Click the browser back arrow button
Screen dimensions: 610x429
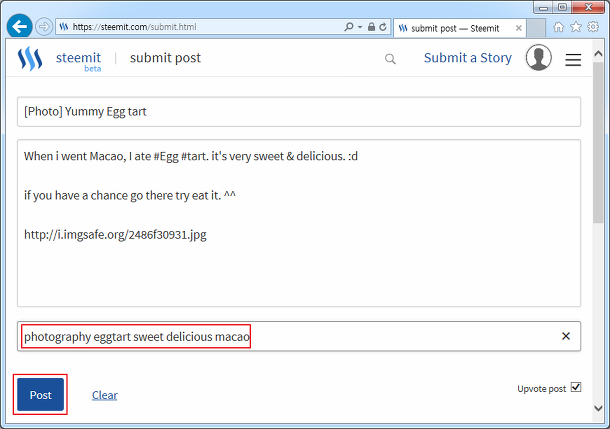[19, 26]
